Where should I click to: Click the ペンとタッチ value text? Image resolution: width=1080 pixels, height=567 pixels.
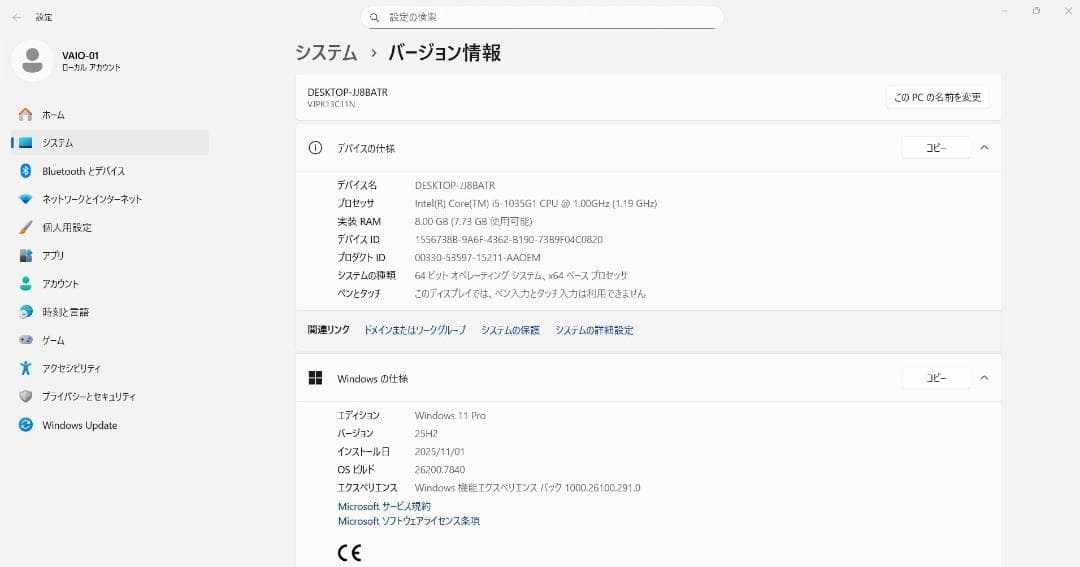pos(530,293)
